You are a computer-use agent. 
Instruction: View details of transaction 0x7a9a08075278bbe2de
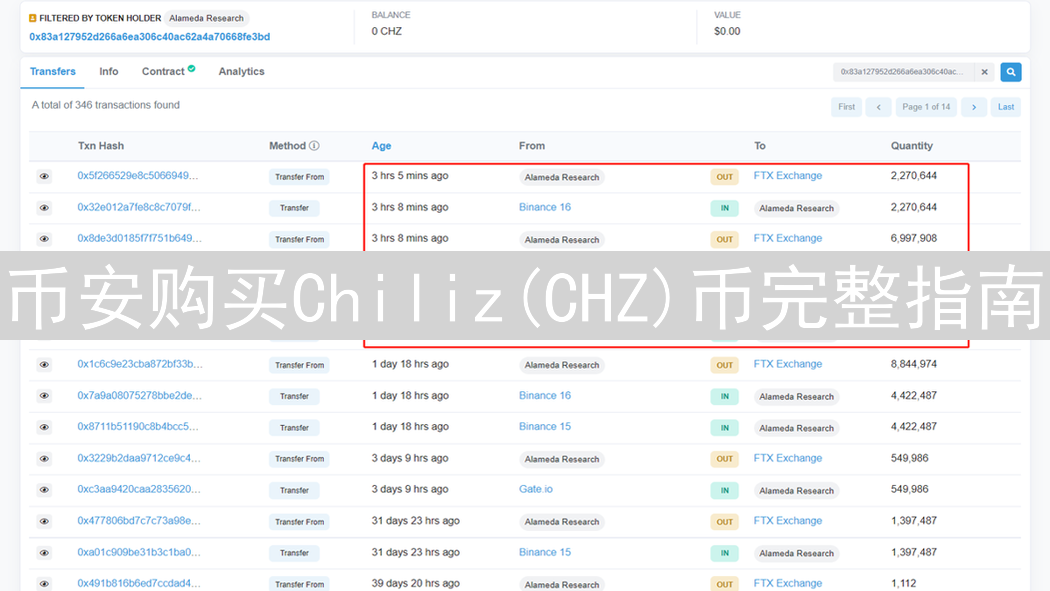[44, 396]
